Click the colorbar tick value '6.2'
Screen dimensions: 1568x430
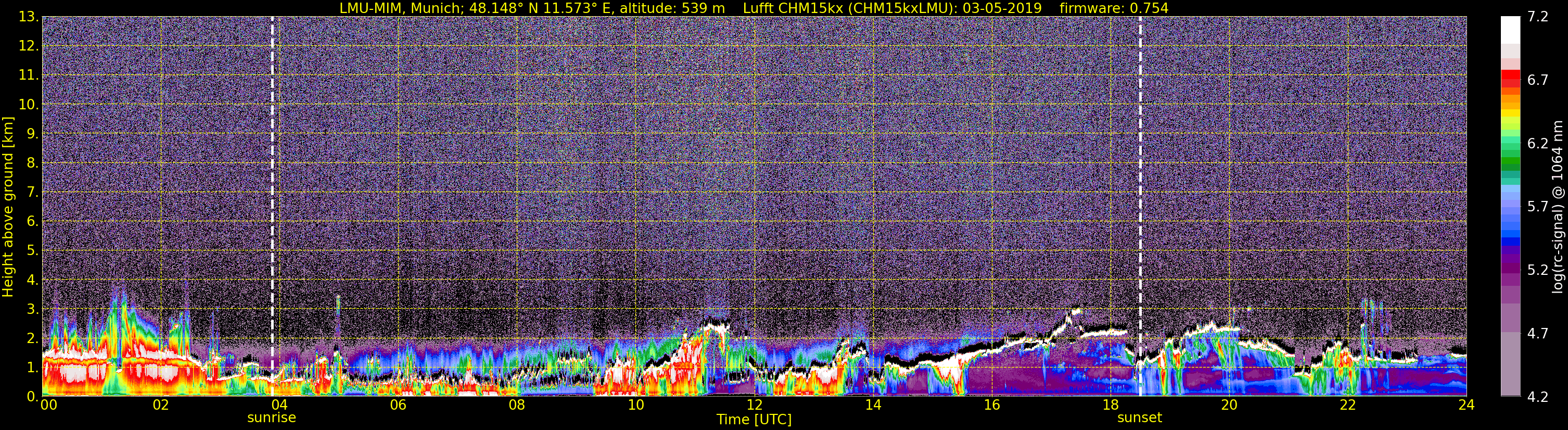[x=1538, y=144]
